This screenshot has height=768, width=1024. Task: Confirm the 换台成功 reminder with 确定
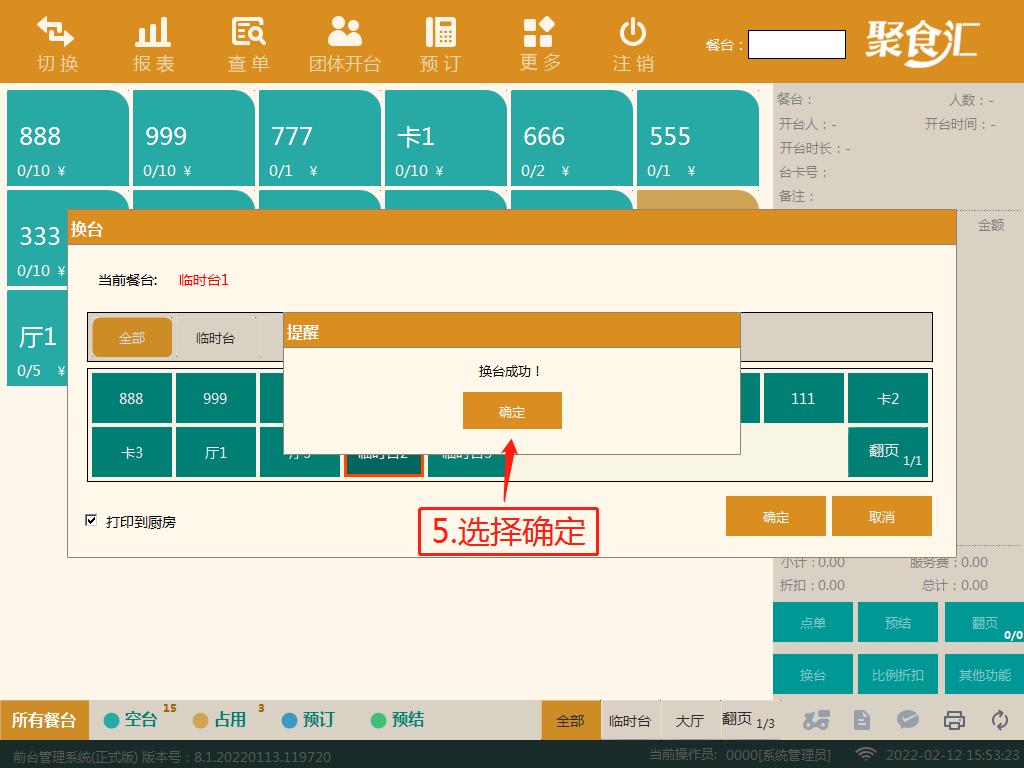(x=512, y=411)
